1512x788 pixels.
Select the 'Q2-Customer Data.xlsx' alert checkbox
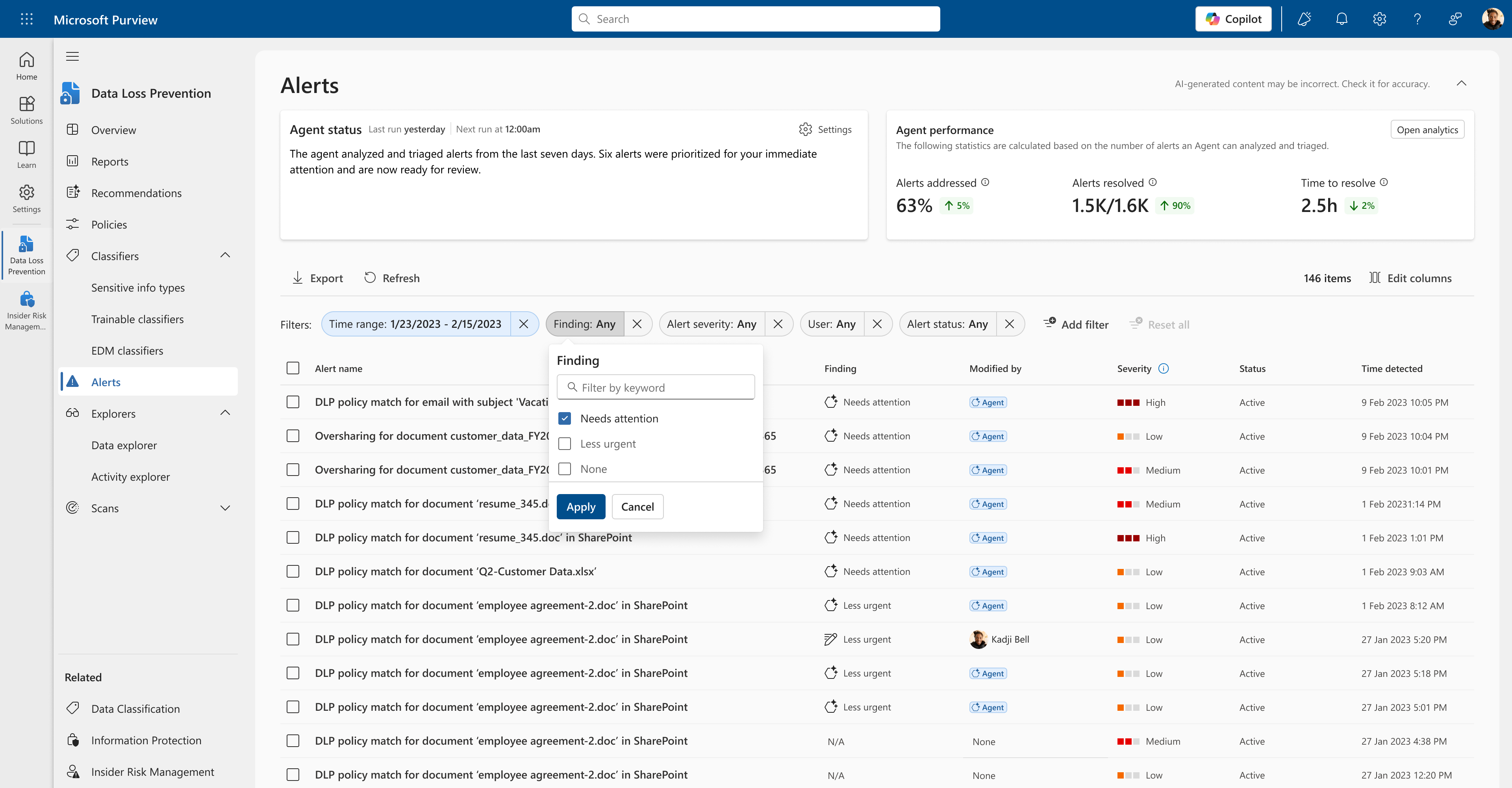[293, 571]
